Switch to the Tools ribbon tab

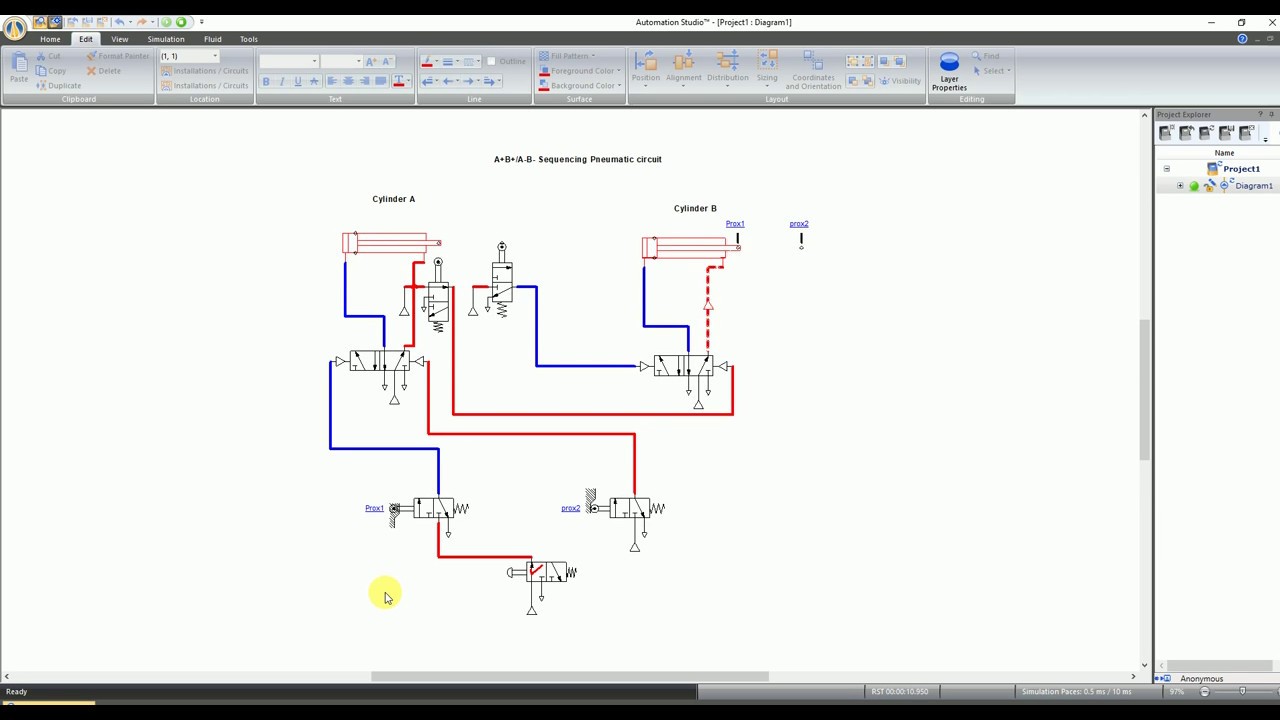tap(249, 39)
